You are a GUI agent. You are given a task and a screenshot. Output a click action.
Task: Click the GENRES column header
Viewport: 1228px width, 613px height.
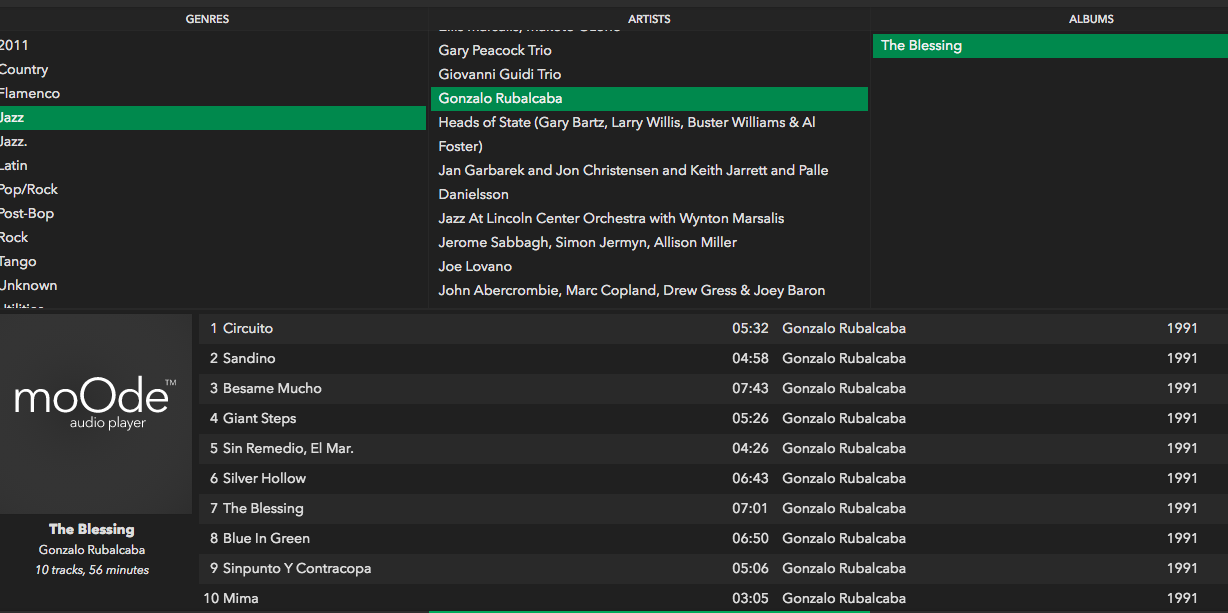coord(207,19)
